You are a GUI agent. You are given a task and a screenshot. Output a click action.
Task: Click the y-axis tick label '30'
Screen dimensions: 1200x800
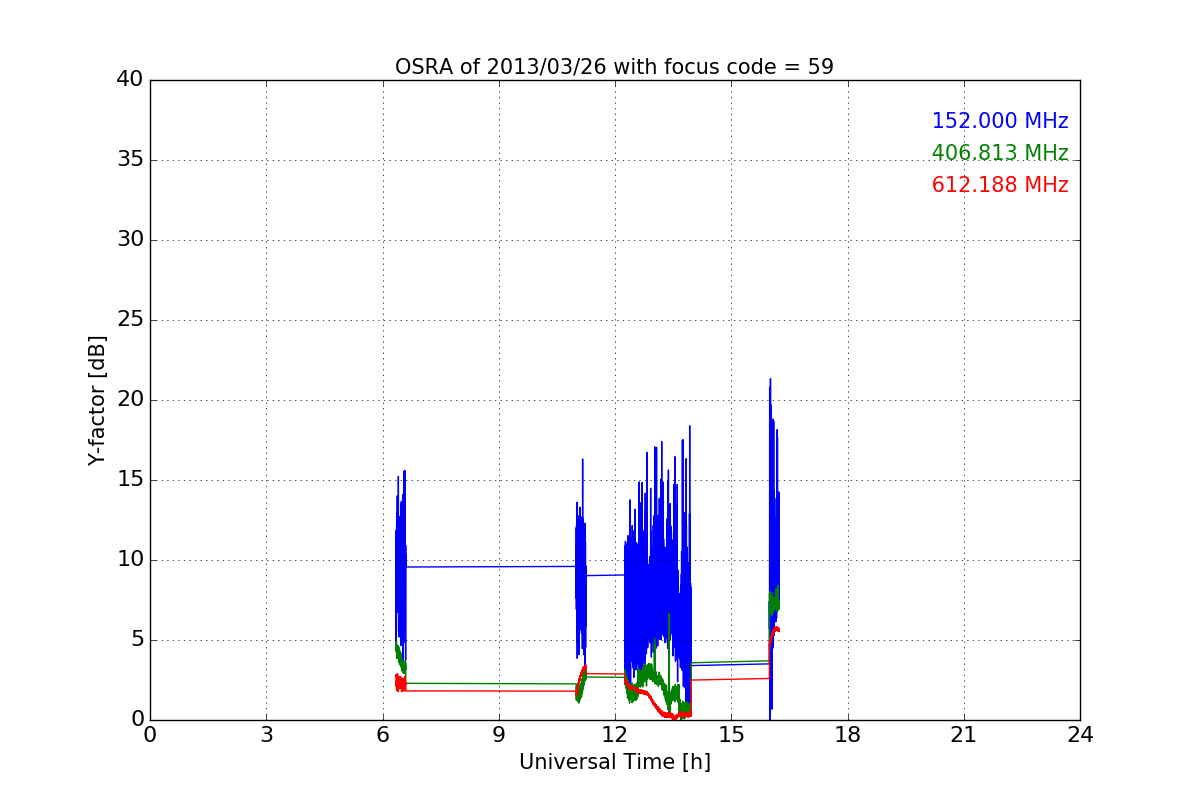point(130,240)
